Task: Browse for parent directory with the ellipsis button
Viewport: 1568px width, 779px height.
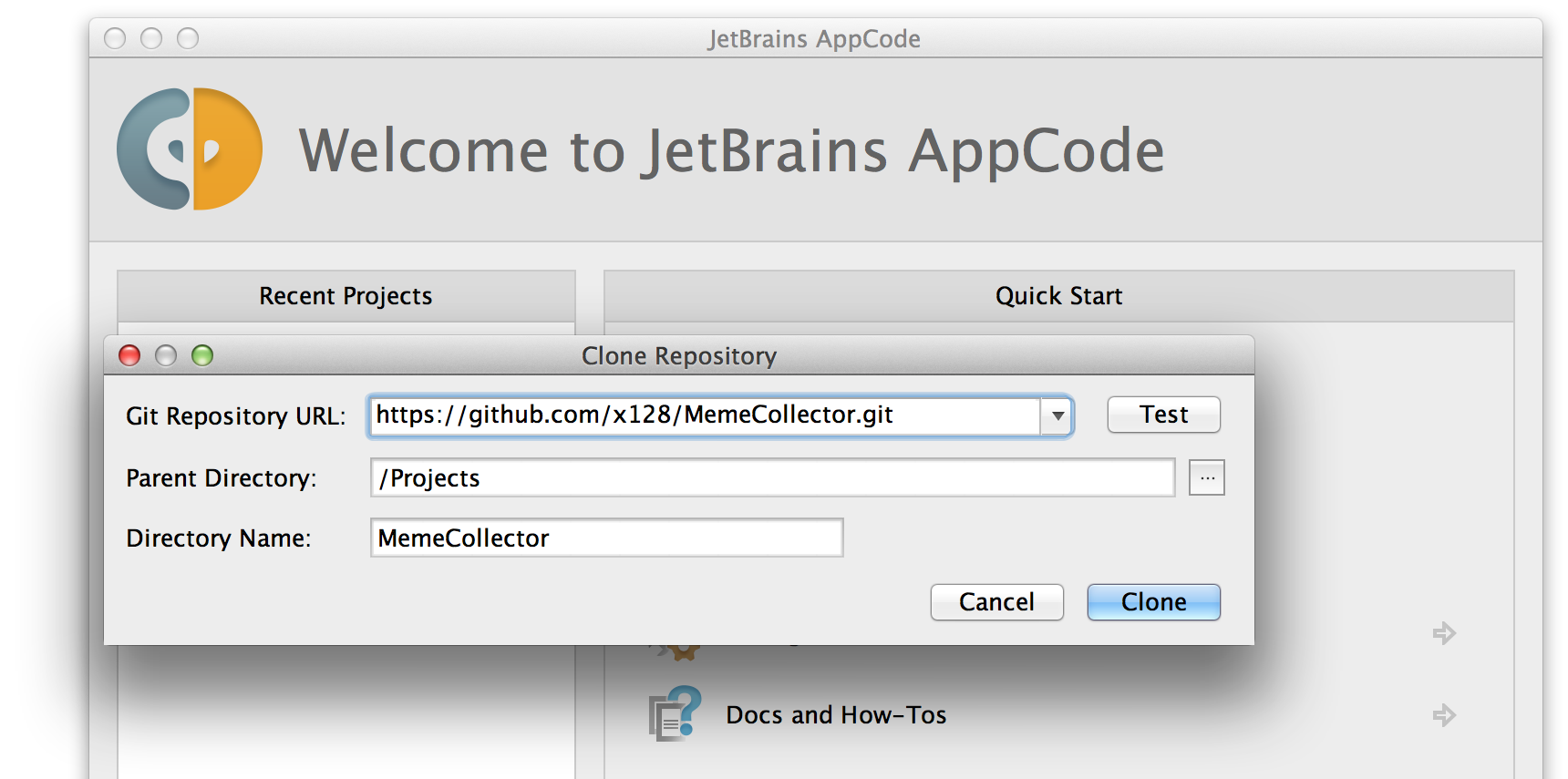Action: [x=1206, y=477]
